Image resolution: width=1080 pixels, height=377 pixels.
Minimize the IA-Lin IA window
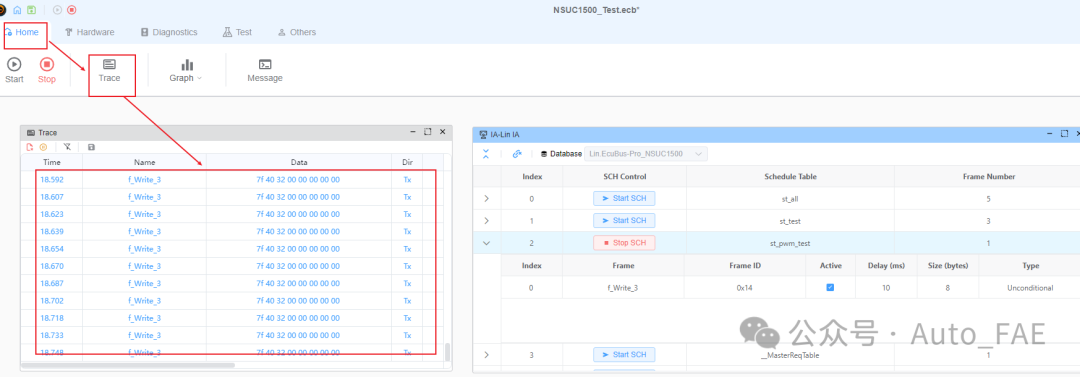(x=1049, y=133)
